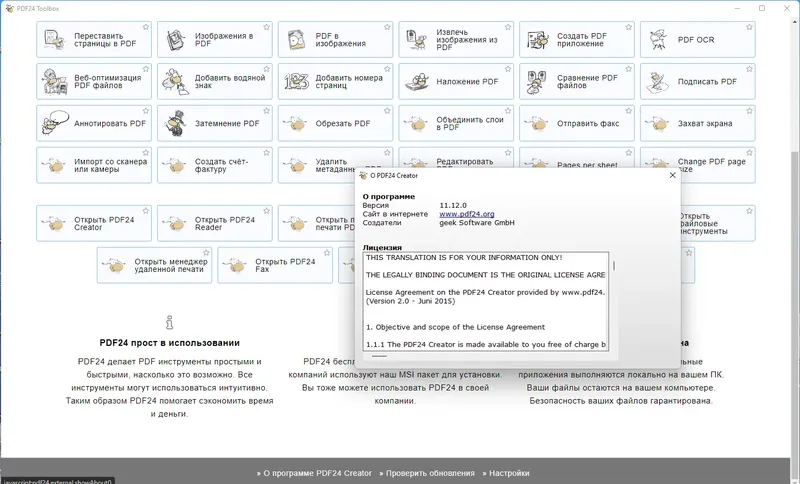The height and width of the screenshot is (484, 800).
Task: Favorite the Переставить страницы в PDF tile star
Action: tap(146, 27)
